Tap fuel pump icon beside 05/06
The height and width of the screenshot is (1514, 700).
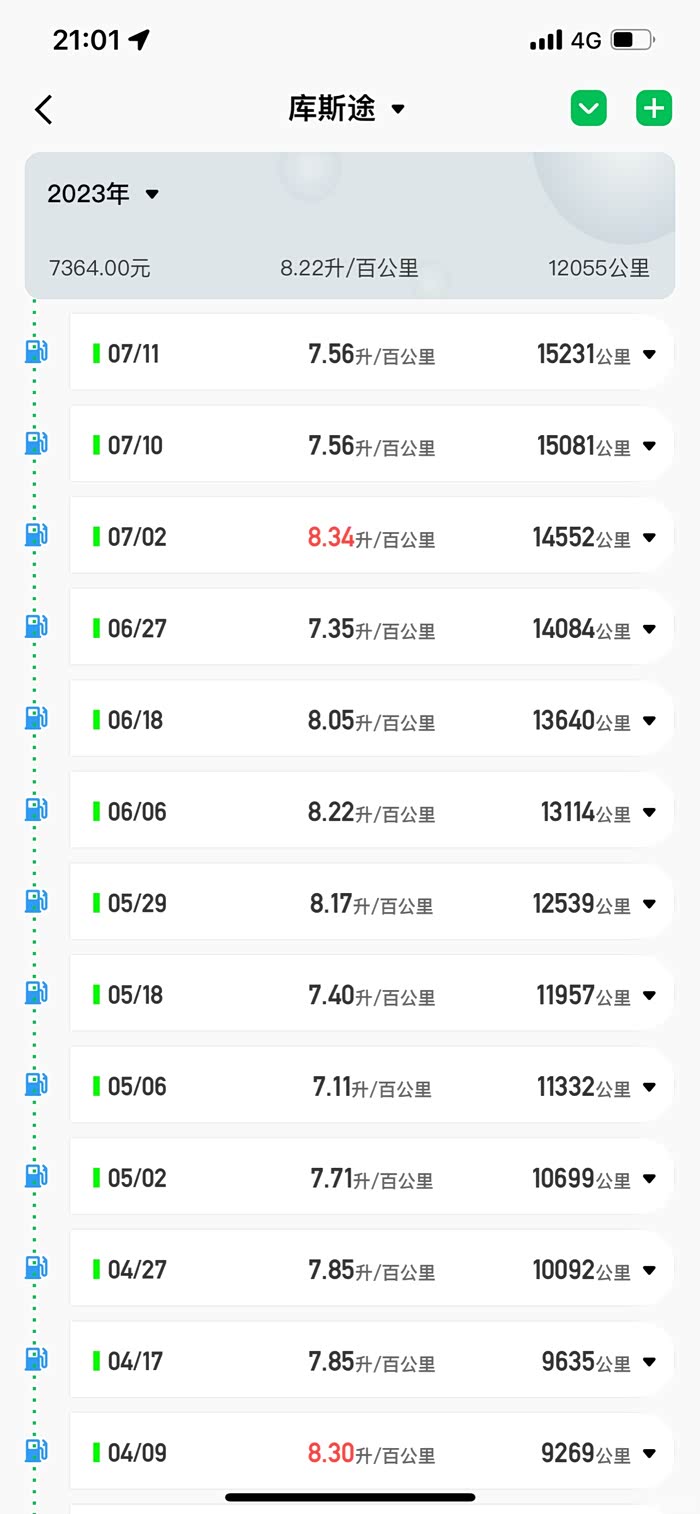(x=36, y=1084)
